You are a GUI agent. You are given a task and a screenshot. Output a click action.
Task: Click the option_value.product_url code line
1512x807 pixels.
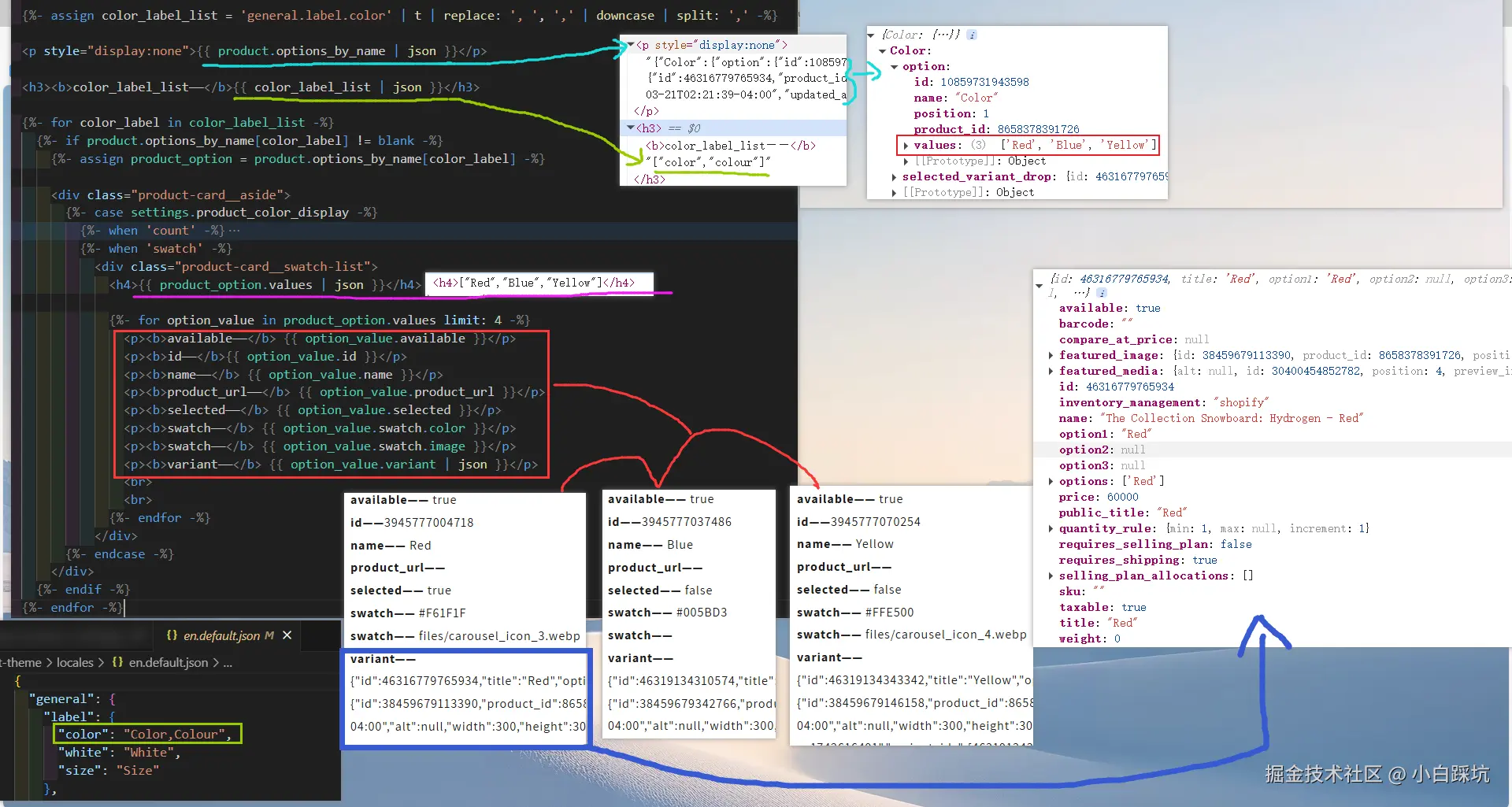[334, 392]
